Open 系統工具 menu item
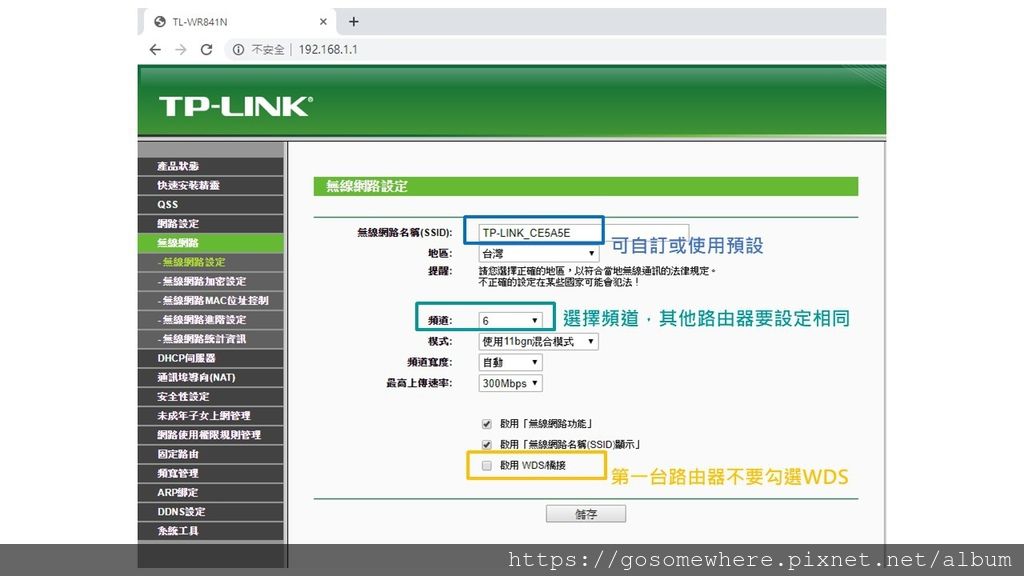Image resolution: width=1024 pixels, height=576 pixels. coord(211,531)
